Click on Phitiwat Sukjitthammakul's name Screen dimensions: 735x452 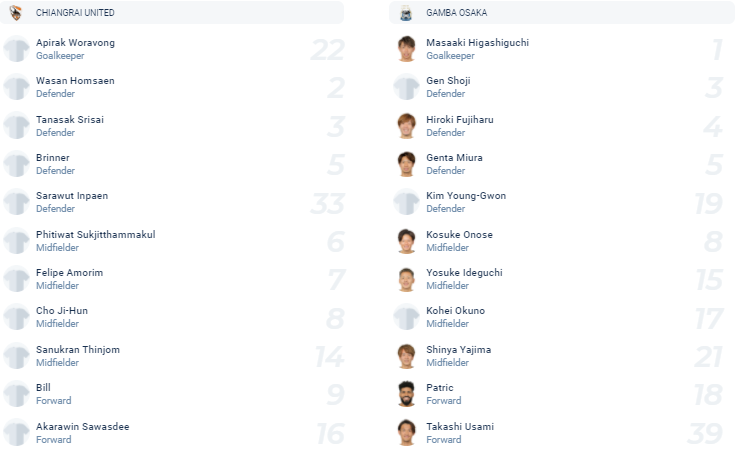coord(95,235)
